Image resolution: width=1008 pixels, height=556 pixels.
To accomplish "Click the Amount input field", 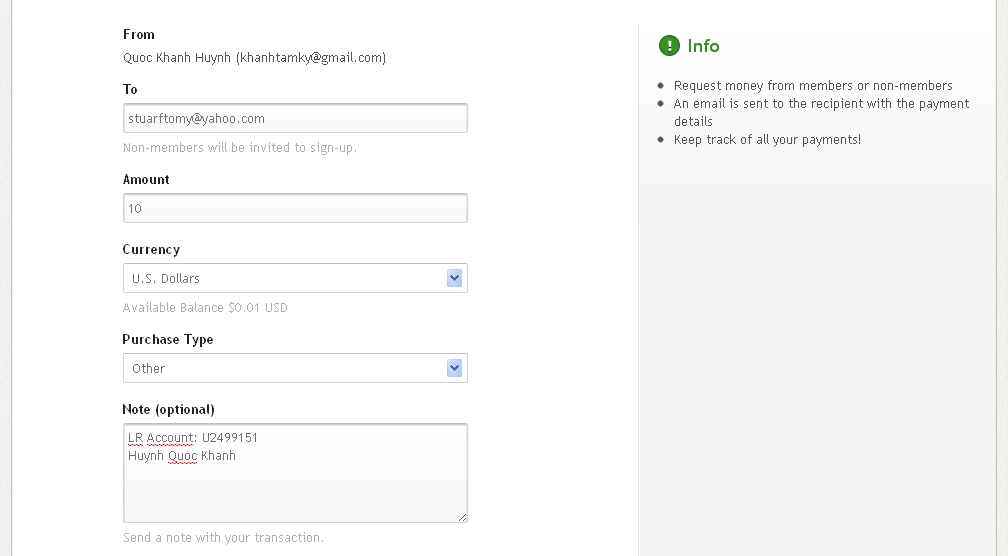I will coord(295,208).
